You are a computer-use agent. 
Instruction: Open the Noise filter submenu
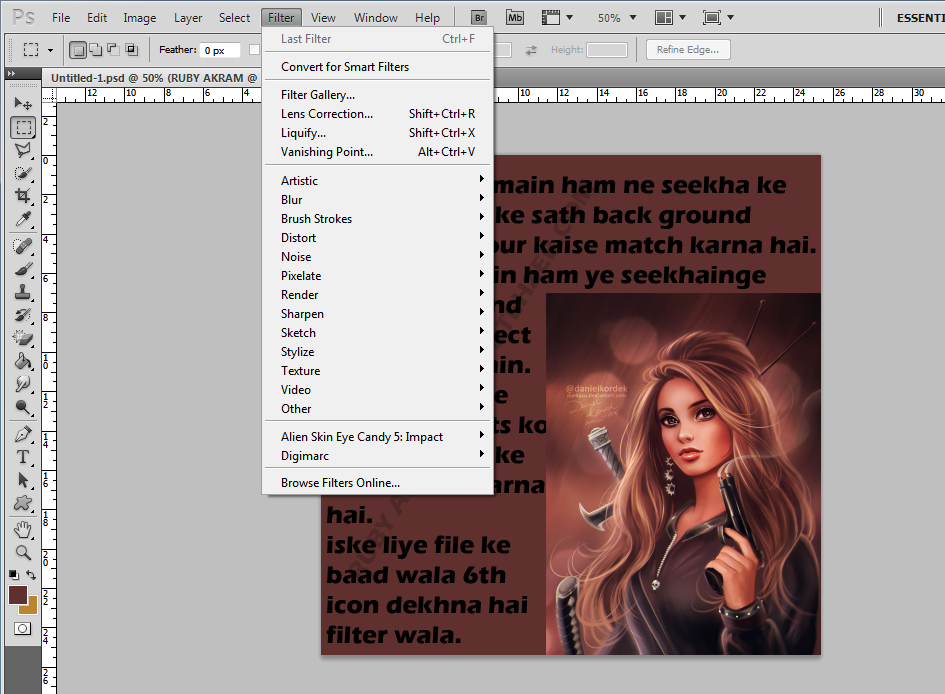click(378, 257)
